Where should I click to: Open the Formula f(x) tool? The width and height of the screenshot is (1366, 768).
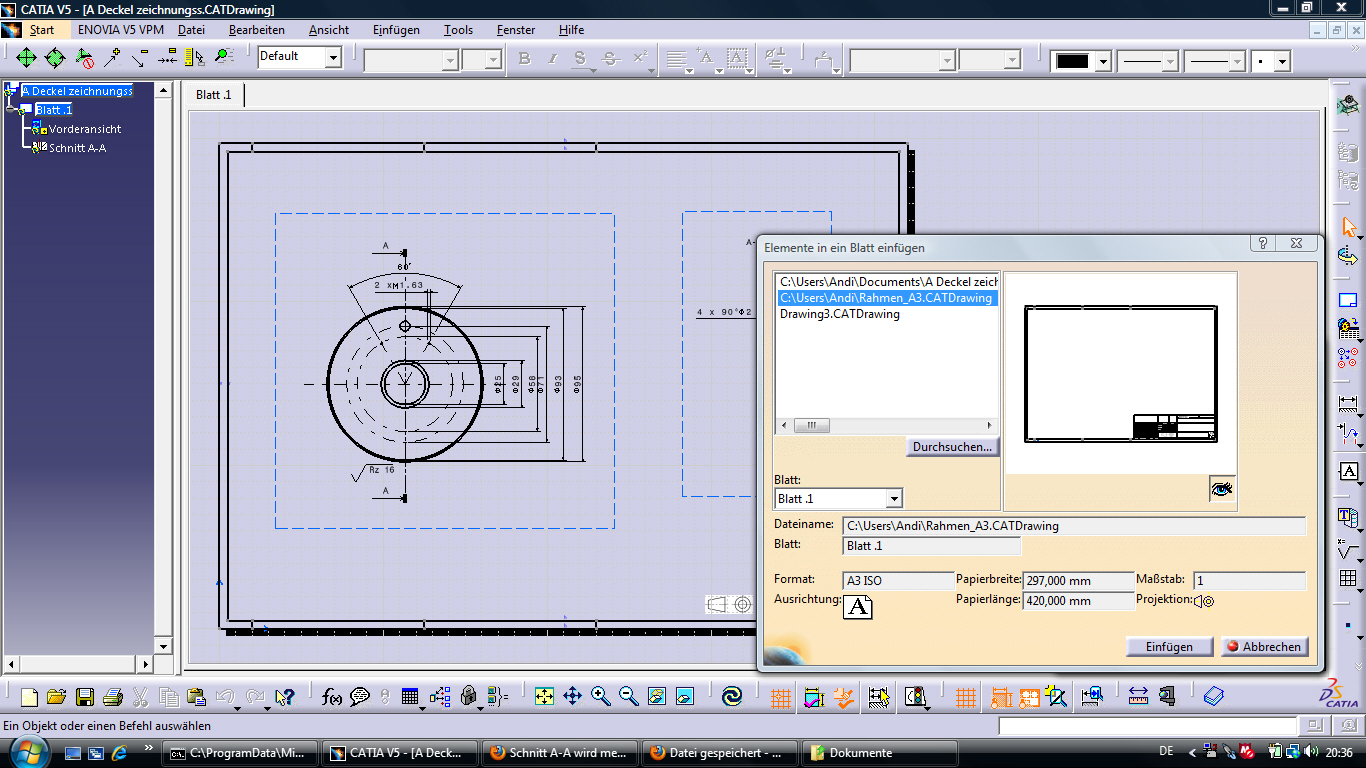pos(332,697)
